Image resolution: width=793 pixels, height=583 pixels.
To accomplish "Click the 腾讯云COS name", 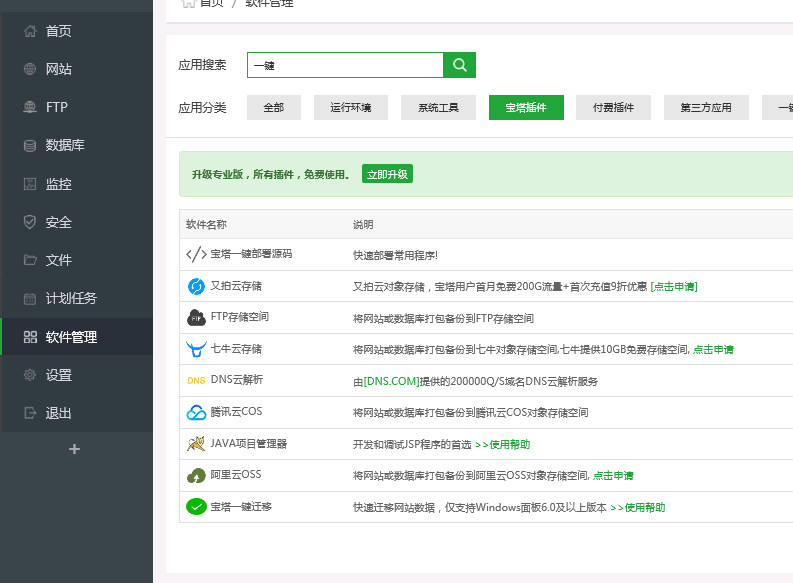I will (236, 412).
